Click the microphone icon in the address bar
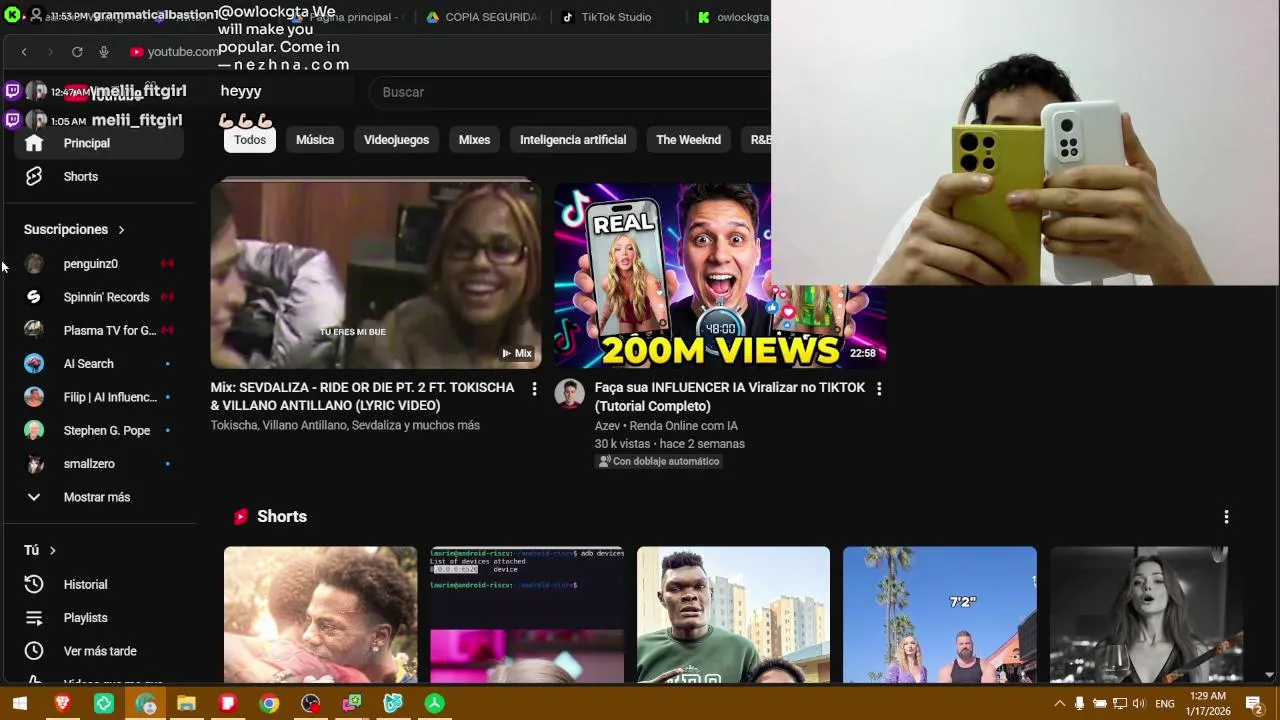Screen dimensions: 1280x720 click(x=104, y=52)
